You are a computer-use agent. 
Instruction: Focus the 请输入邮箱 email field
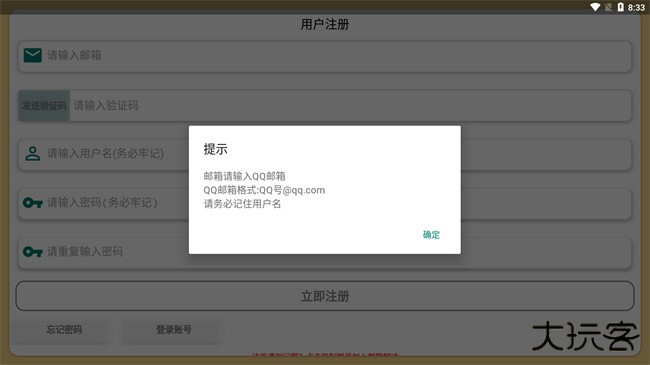coord(325,56)
